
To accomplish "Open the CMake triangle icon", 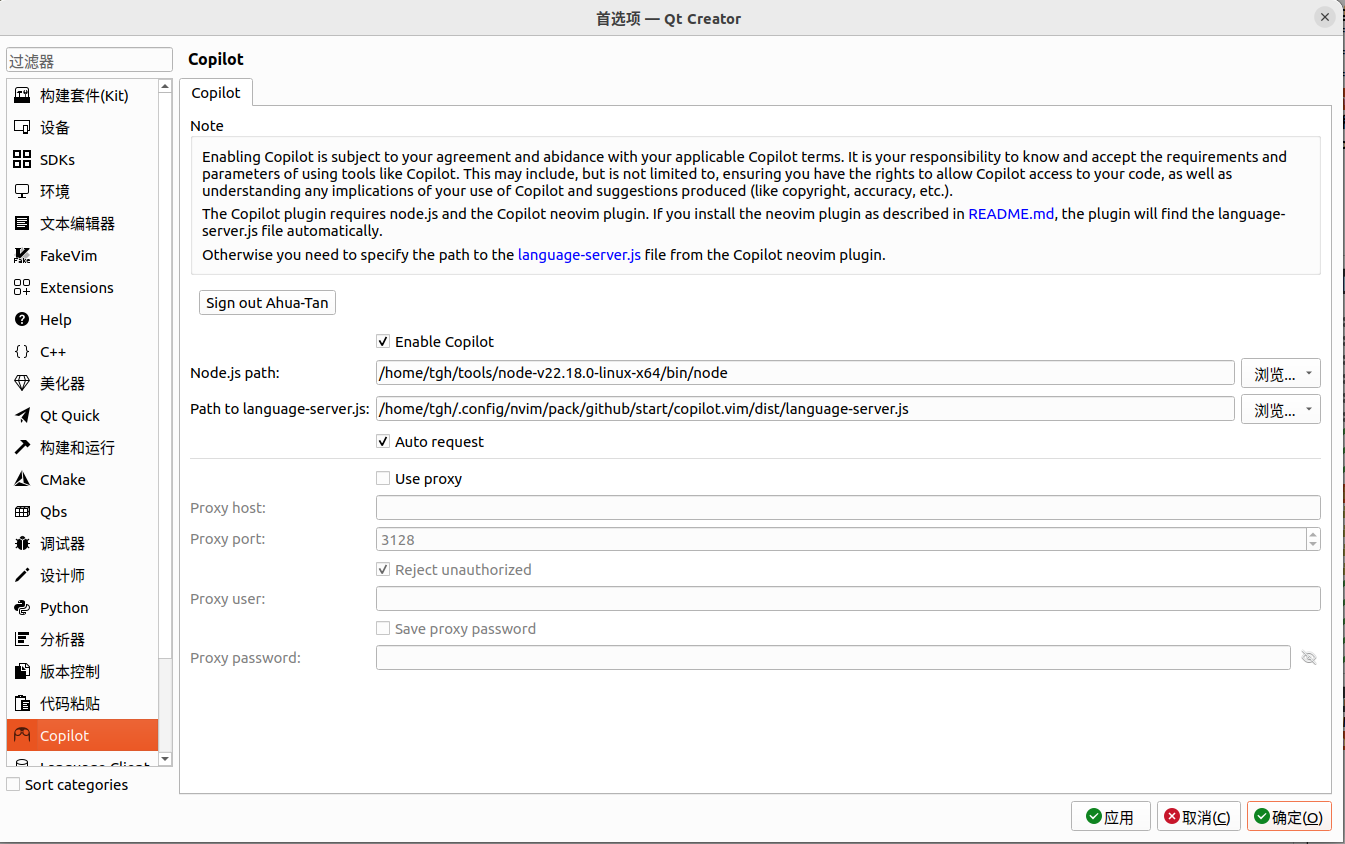I will (x=22, y=480).
